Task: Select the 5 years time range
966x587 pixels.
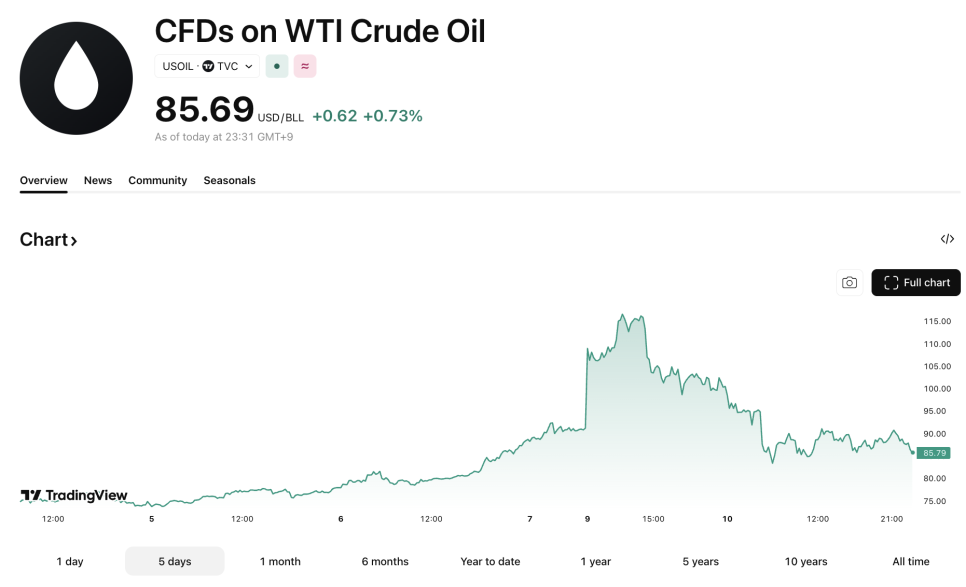Action: [x=701, y=562]
